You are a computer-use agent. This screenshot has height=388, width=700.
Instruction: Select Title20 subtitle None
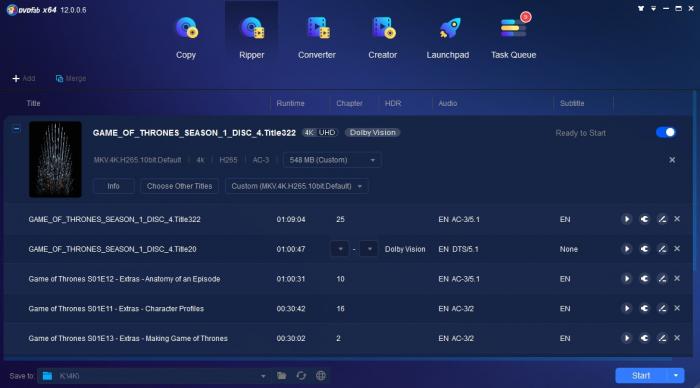click(568, 249)
